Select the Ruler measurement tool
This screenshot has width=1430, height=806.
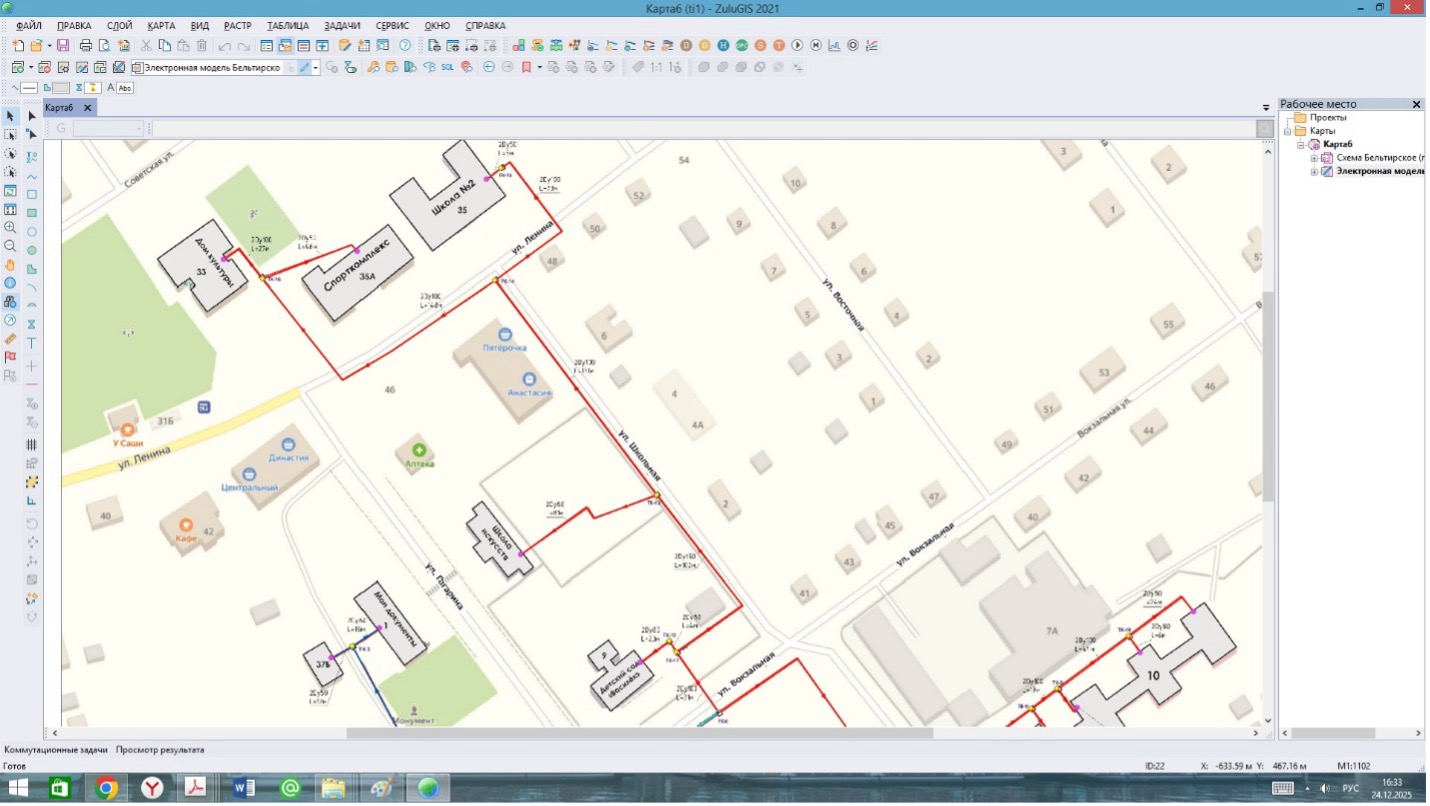(11, 339)
